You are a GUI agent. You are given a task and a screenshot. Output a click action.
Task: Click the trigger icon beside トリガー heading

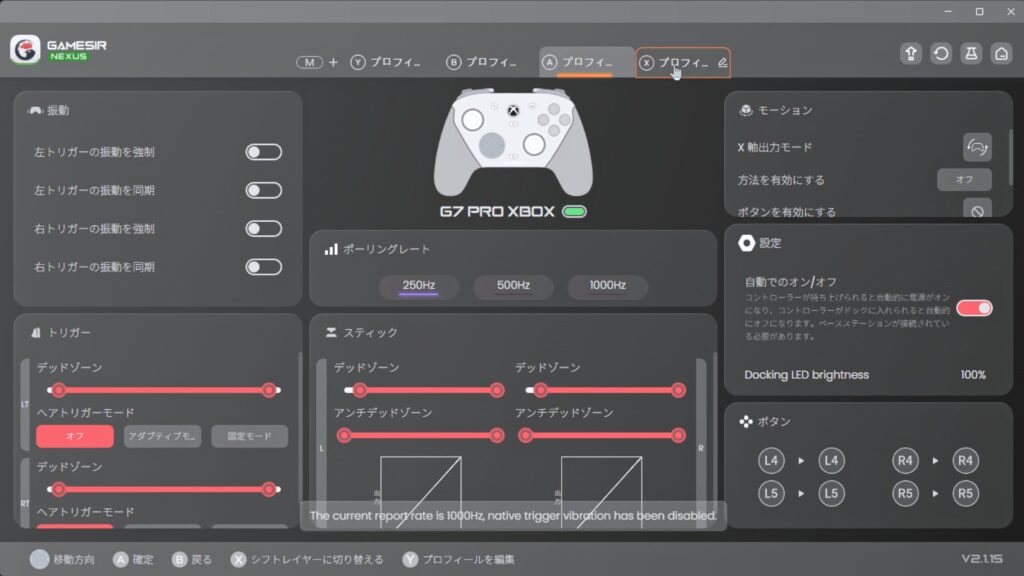(x=36, y=332)
